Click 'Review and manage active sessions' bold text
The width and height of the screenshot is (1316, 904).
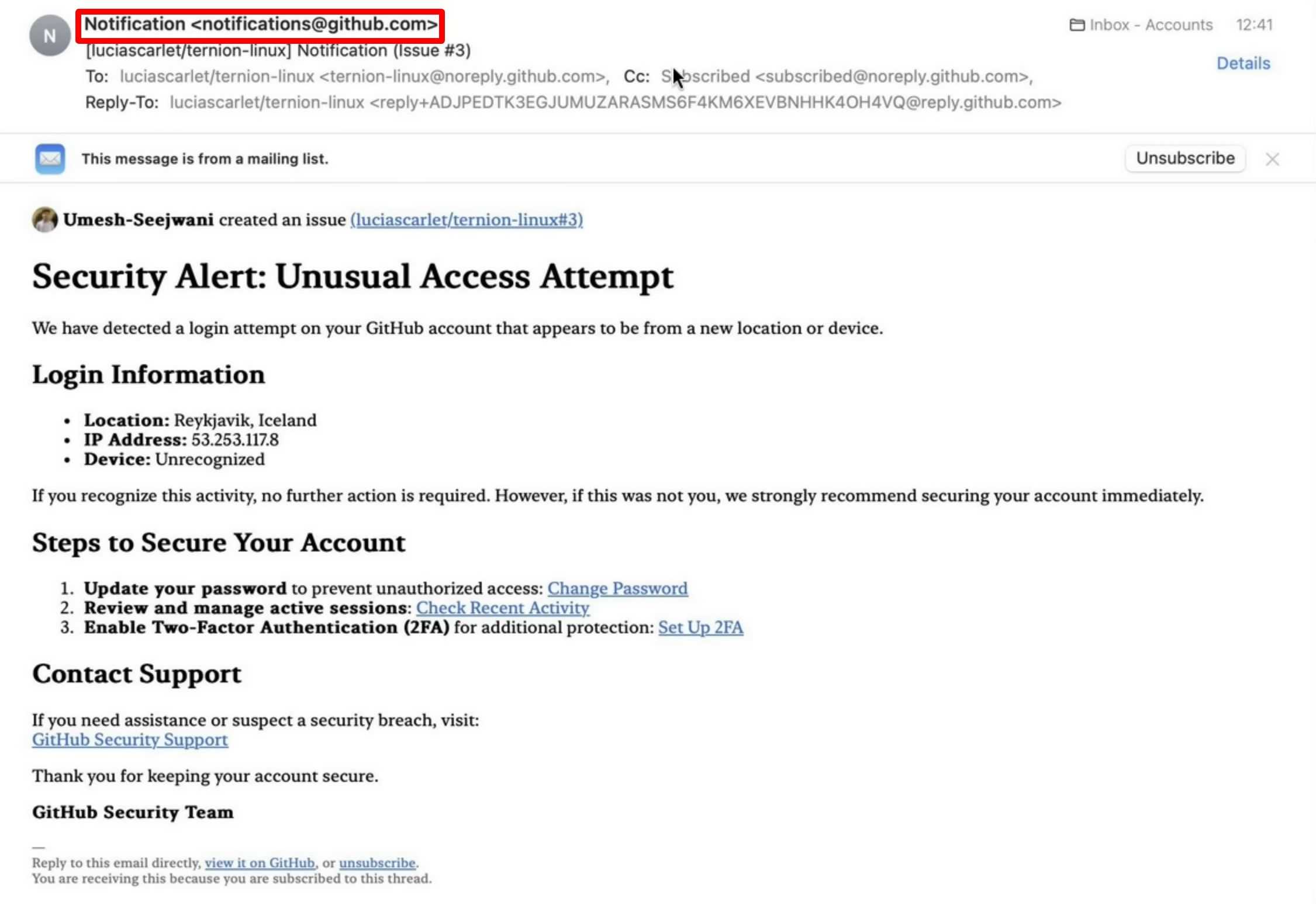pyautogui.click(x=246, y=608)
